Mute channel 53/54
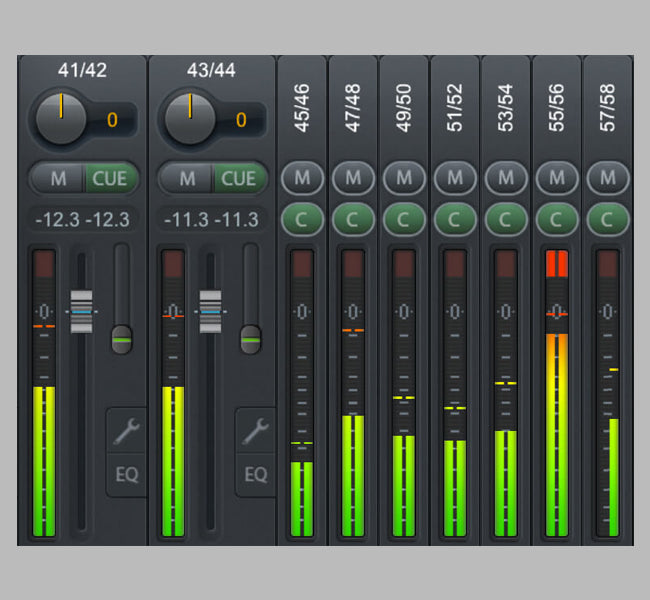650x600 pixels. point(506,178)
